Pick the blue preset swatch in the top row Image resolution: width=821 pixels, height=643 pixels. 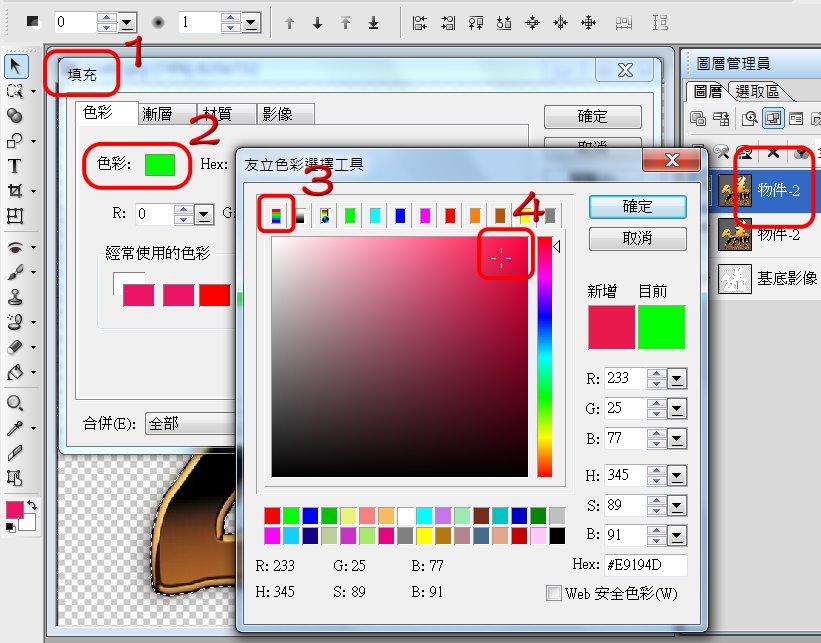coord(400,215)
